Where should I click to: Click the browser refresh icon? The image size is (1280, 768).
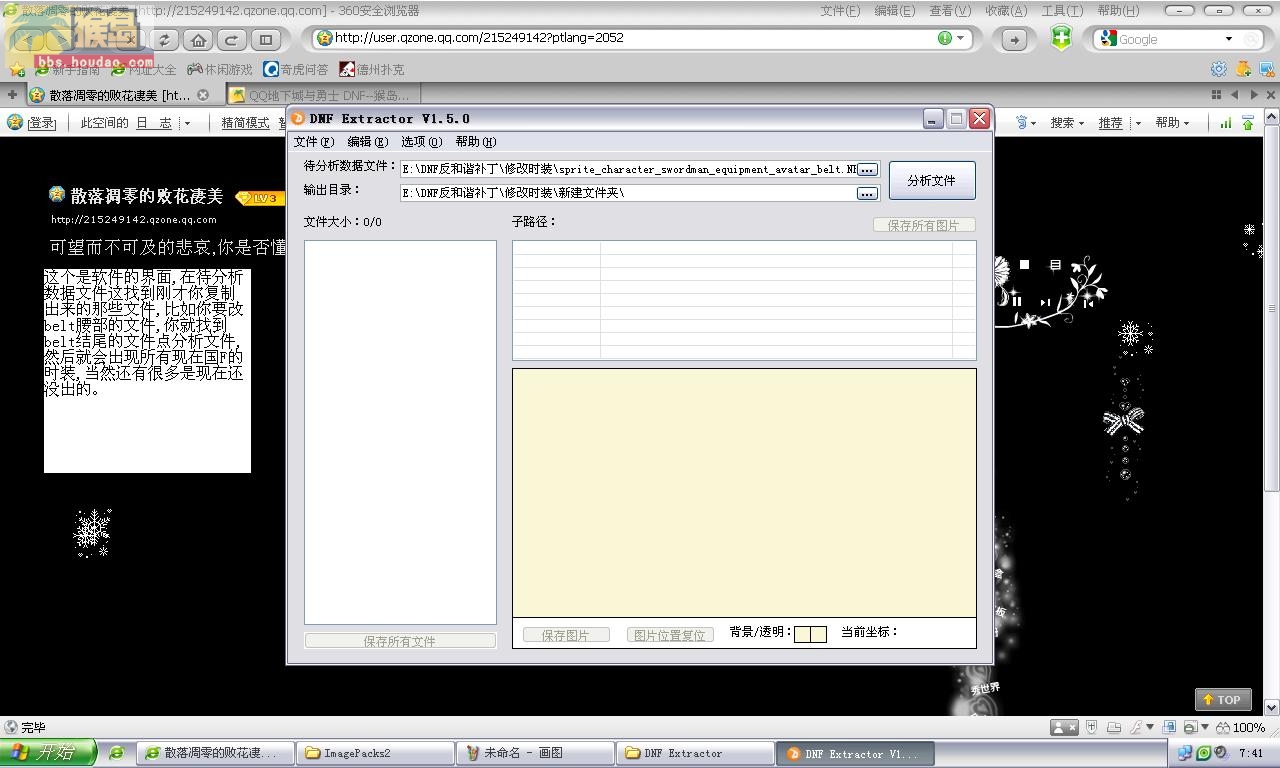point(165,40)
